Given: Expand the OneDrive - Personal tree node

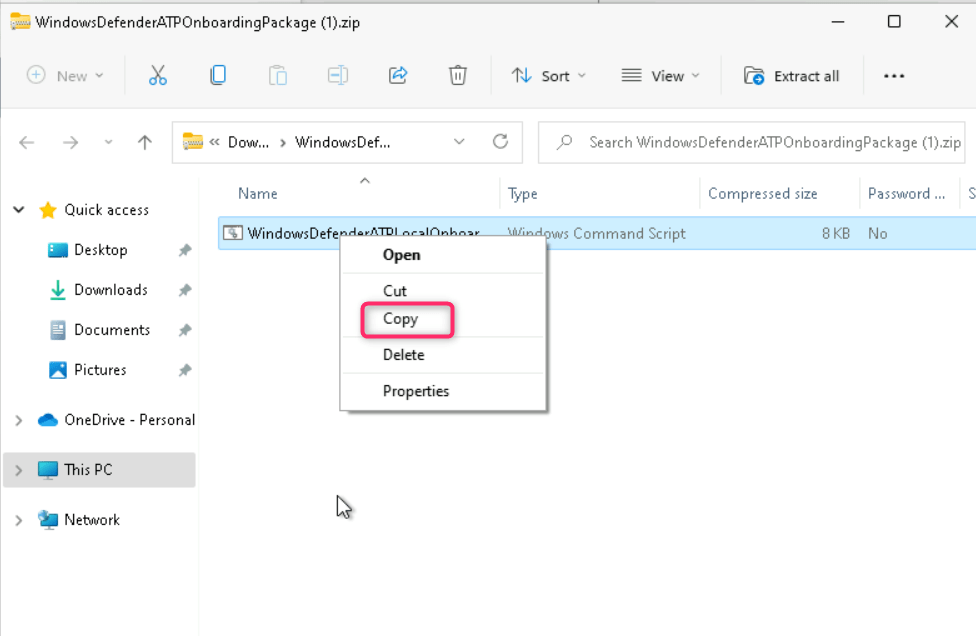Looking at the screenshot, I should click(19, 420).
